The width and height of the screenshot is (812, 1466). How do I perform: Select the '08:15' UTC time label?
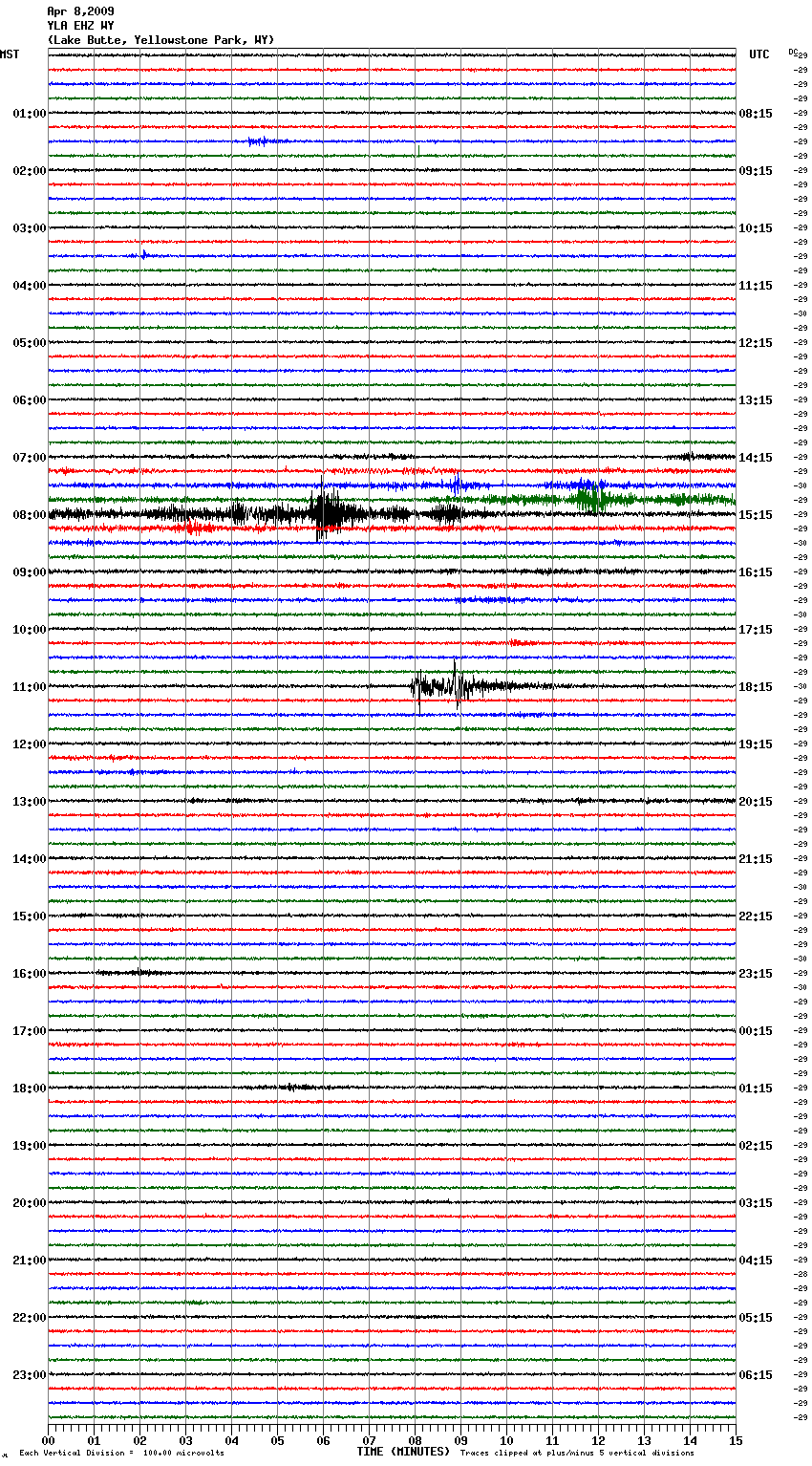756,114
